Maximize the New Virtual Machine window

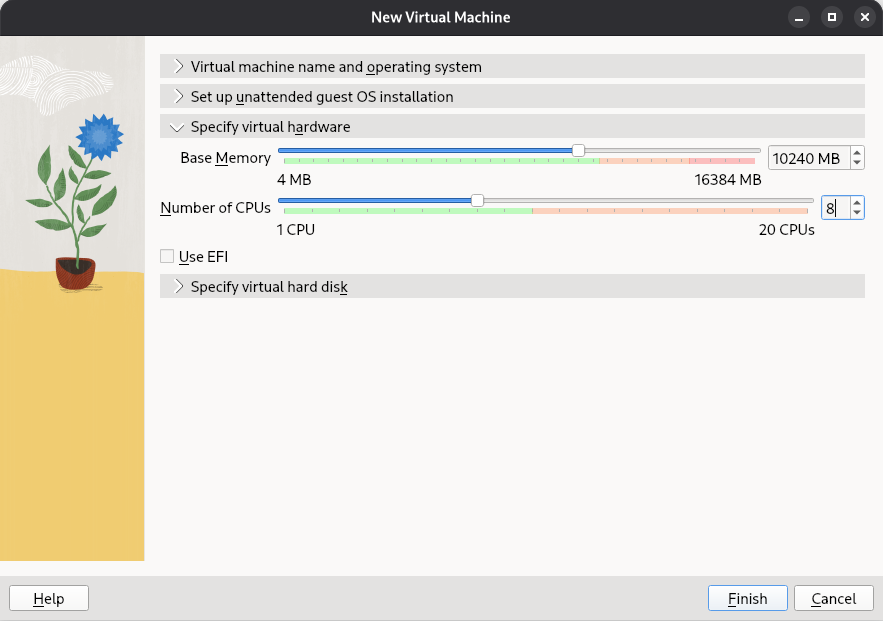(832, 17)
